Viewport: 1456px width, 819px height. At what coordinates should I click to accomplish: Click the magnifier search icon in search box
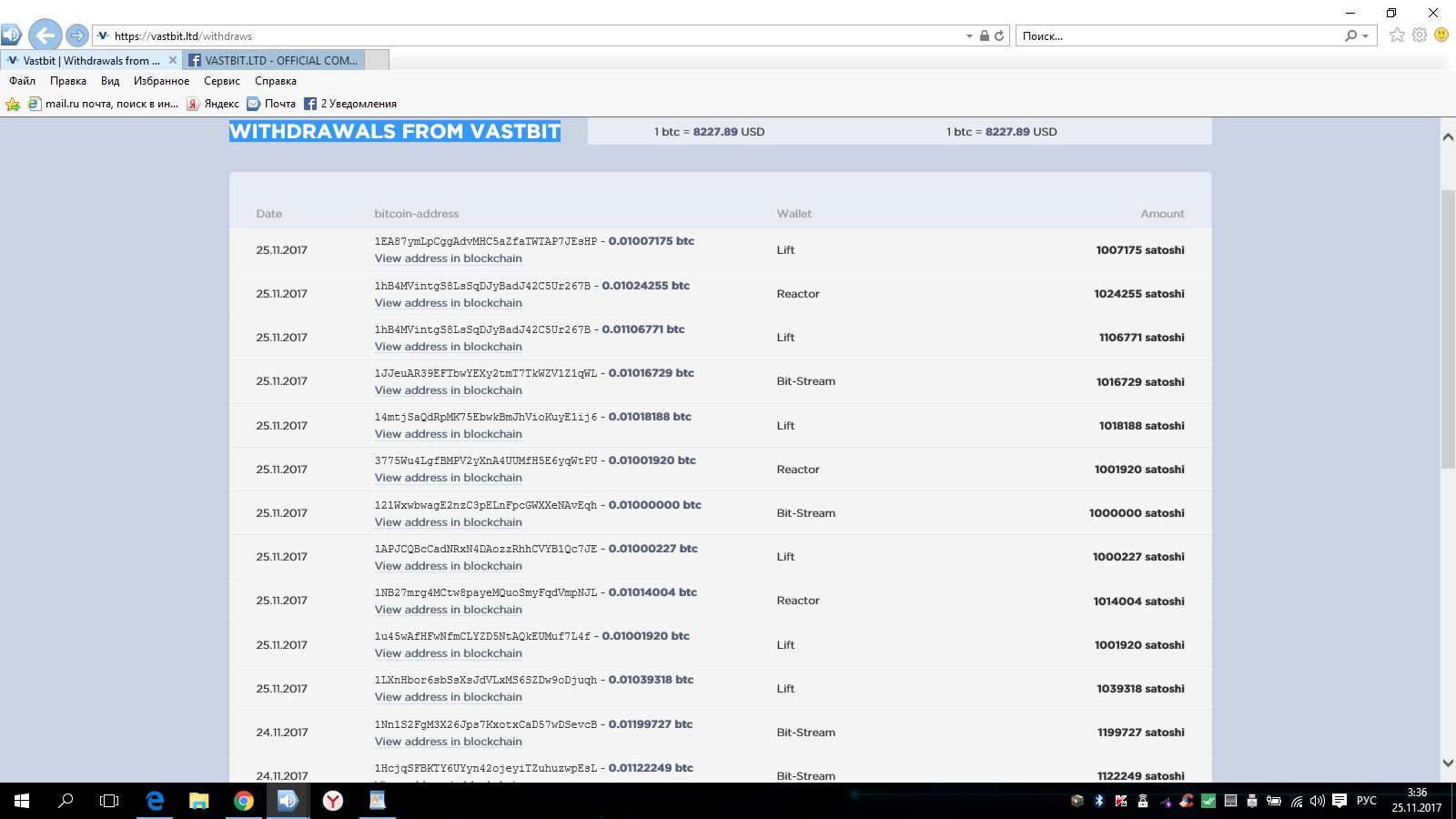[1350, 35]
